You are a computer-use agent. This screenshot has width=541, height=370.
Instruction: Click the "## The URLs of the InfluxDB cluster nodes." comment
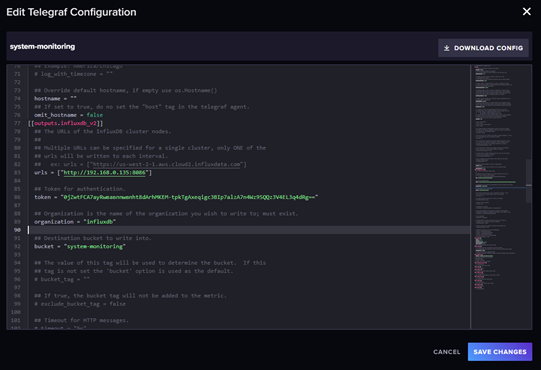(102, 132)
